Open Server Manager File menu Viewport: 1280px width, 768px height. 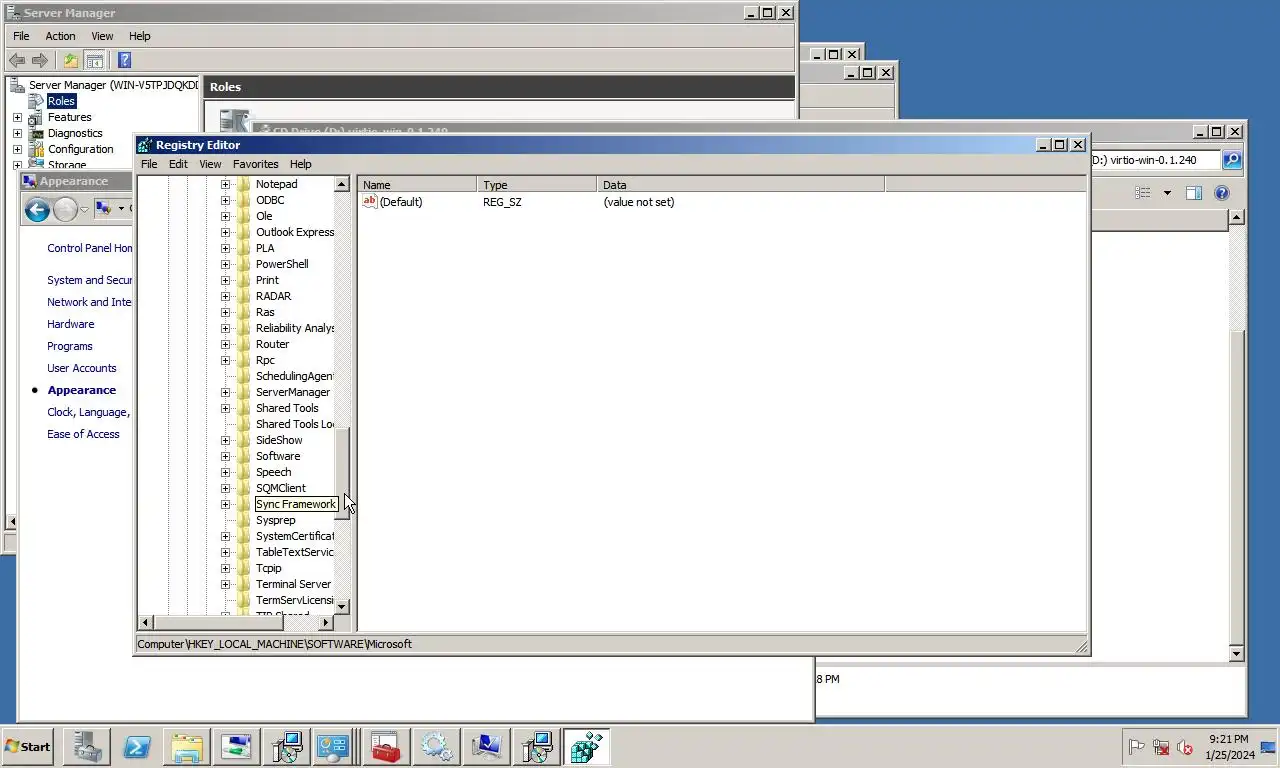(x=21, y=36)
